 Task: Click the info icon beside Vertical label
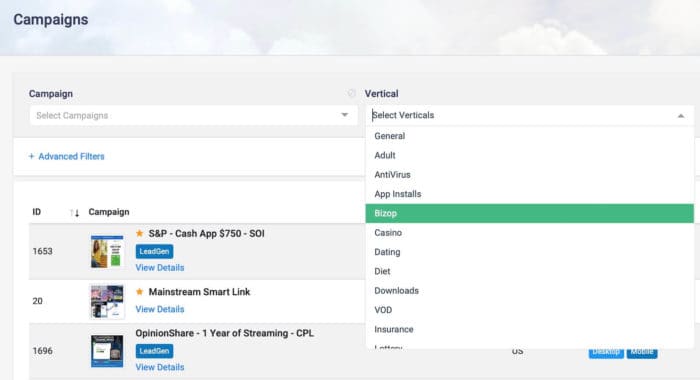pyautogui.click(x=351, y=93)
